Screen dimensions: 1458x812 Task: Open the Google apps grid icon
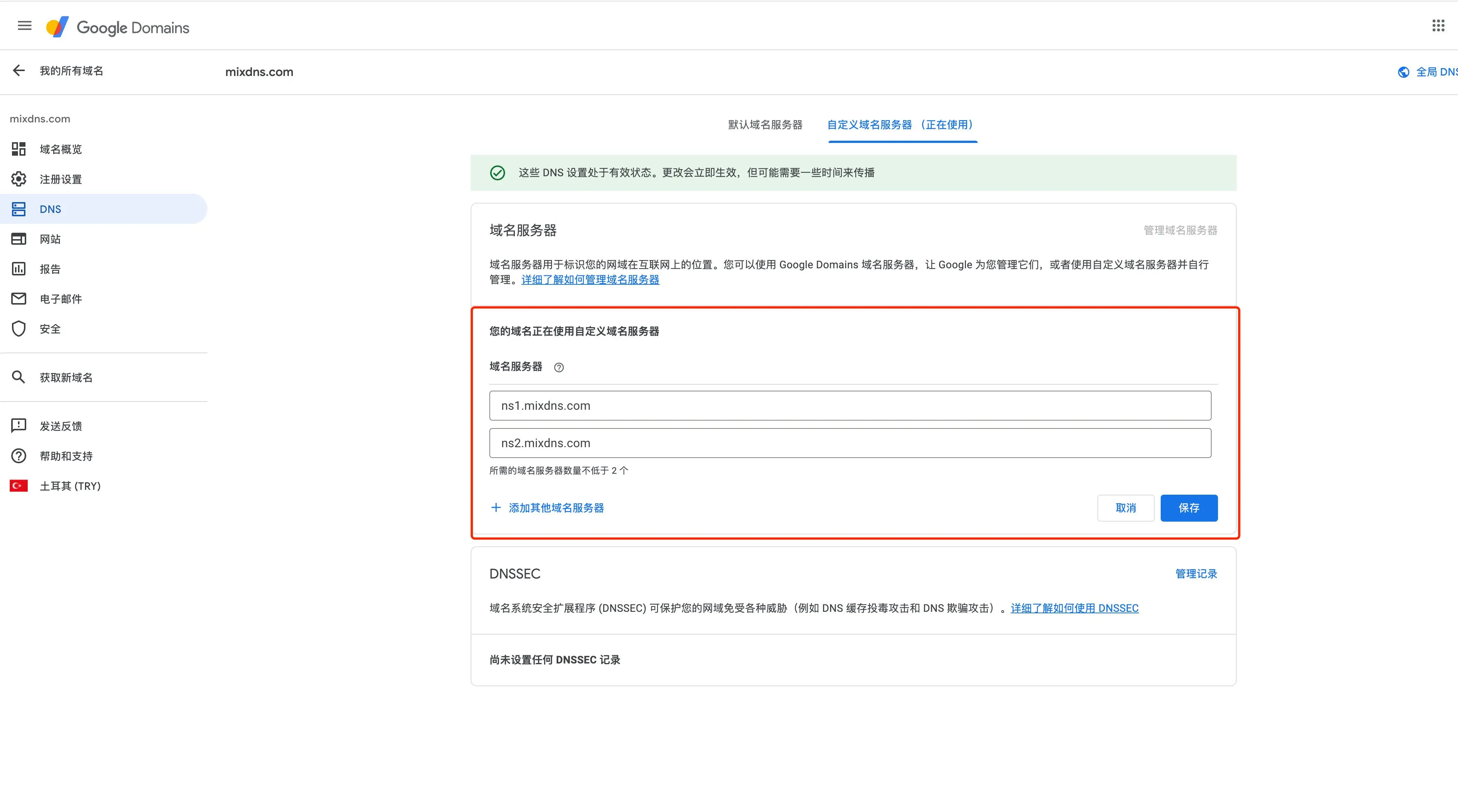pos(1438,26)
